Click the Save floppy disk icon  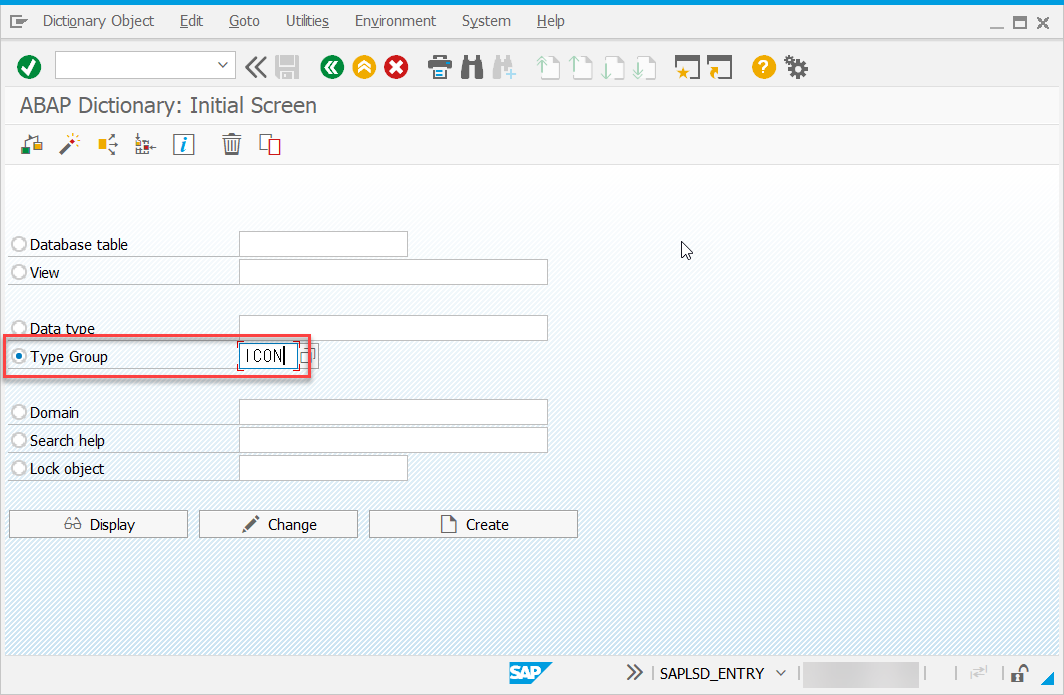288,67
